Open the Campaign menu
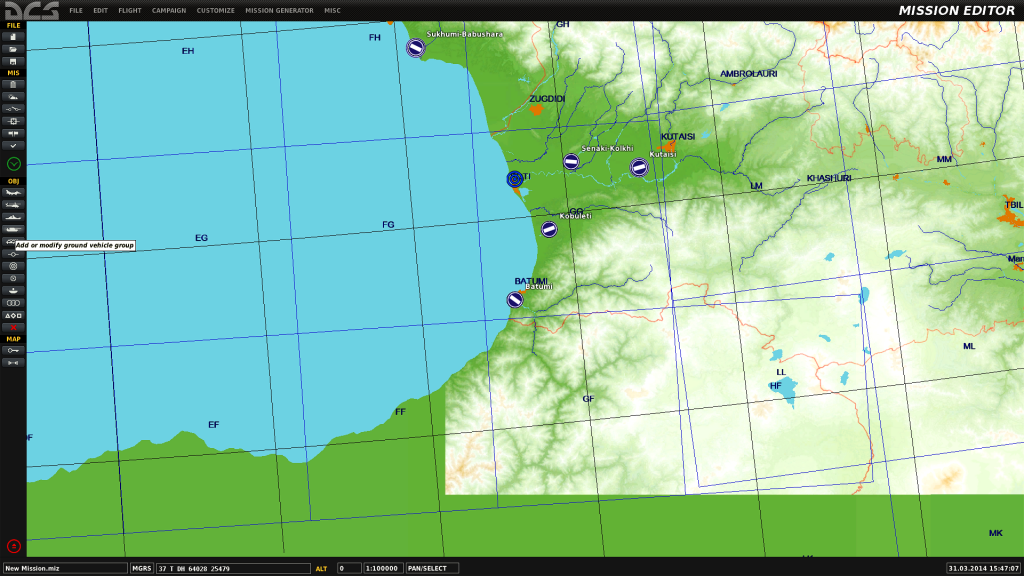 [x=168, y=11]
